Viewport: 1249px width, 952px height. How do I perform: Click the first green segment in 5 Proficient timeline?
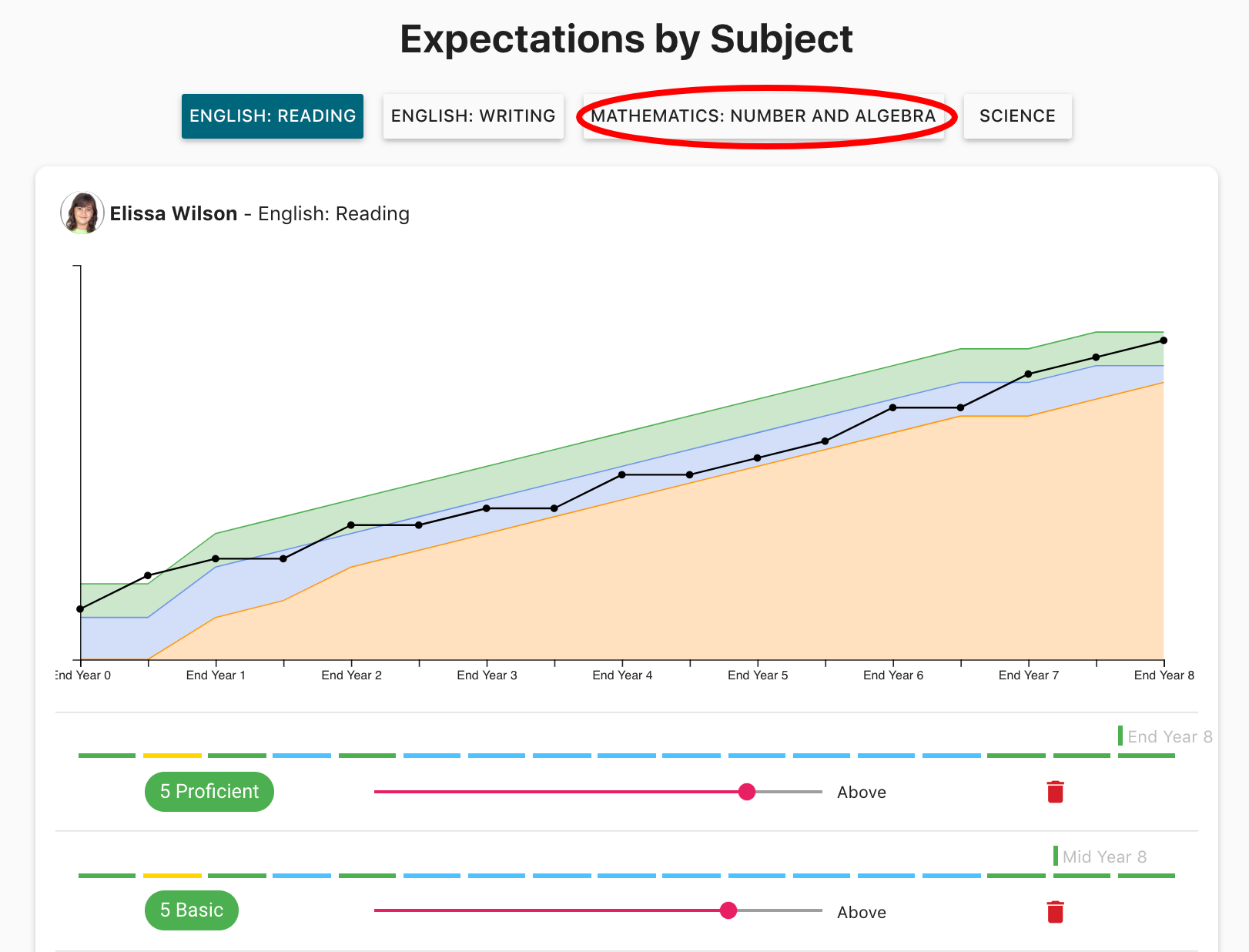(107, 756)
